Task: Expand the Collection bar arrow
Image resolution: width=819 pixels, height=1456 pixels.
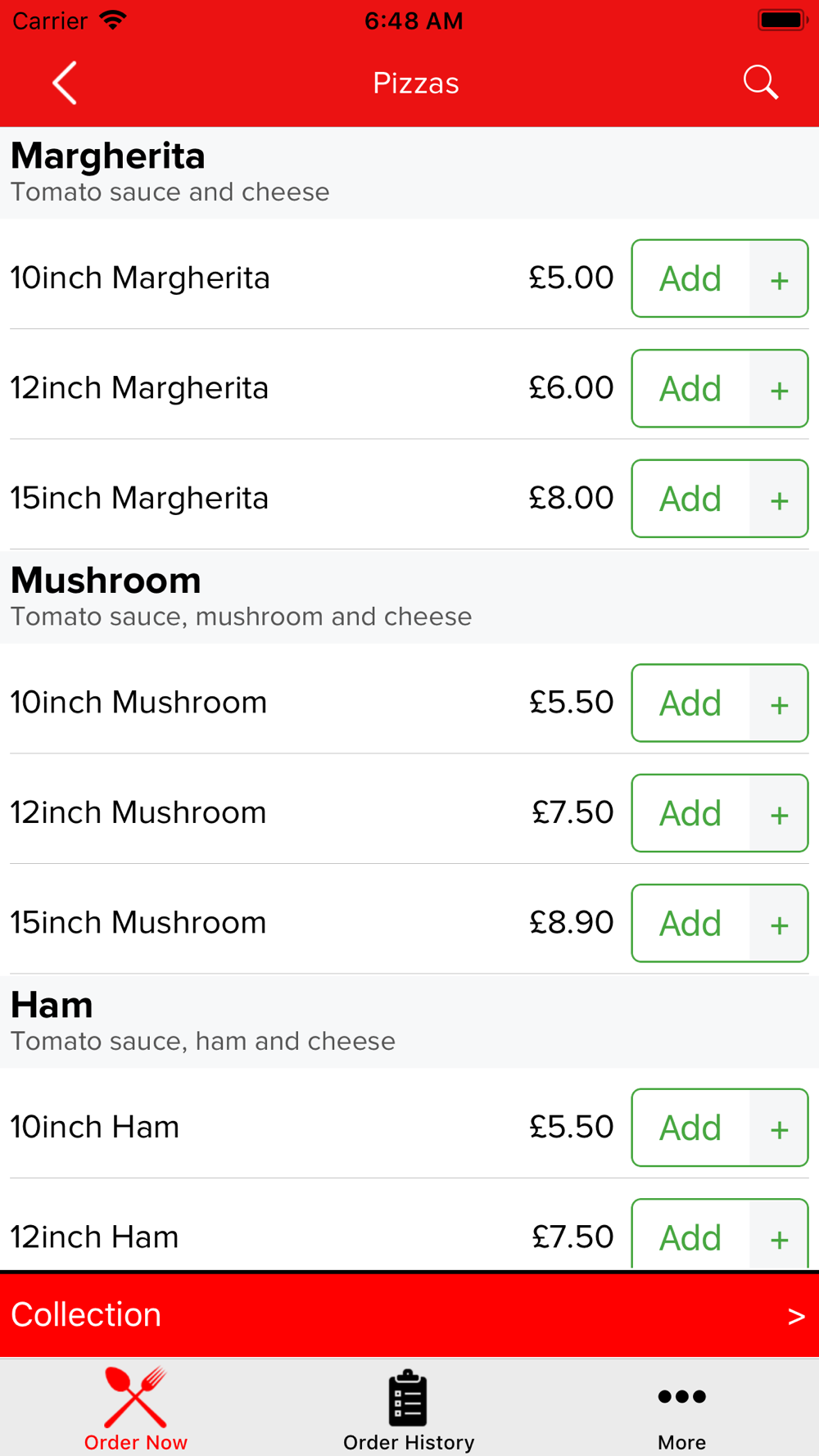Action: click(x=795, y=1316)
